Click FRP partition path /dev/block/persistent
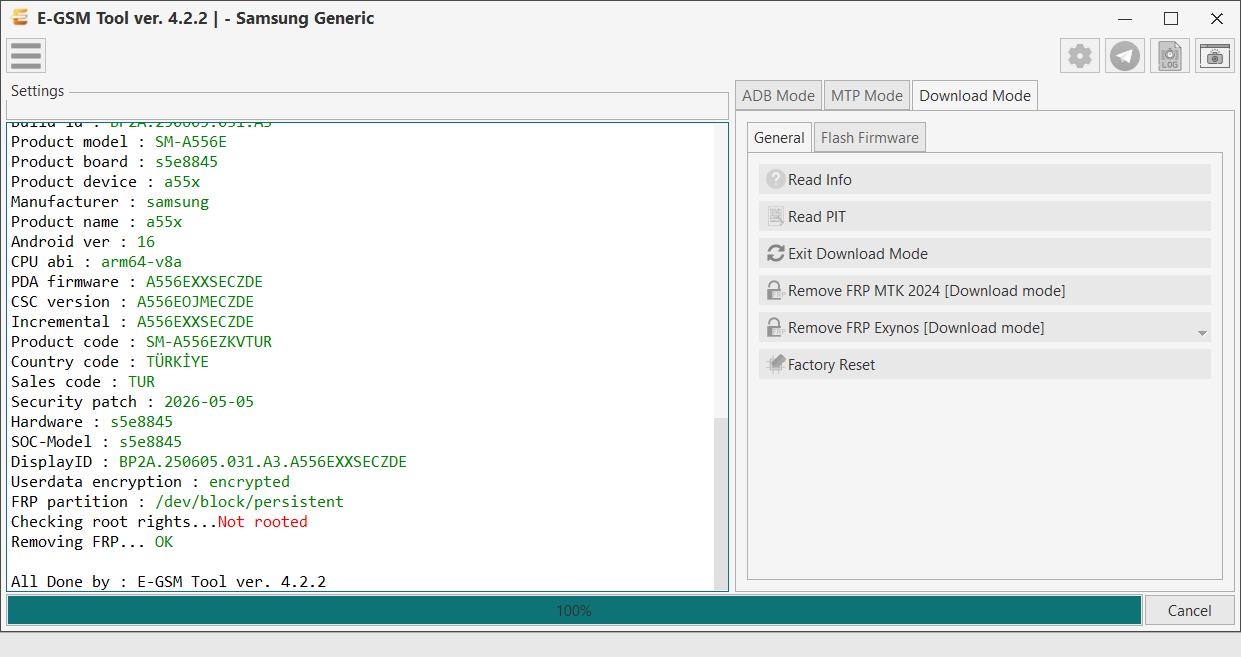This screenshot has width=1241, height=657. [x=249, y=502]
